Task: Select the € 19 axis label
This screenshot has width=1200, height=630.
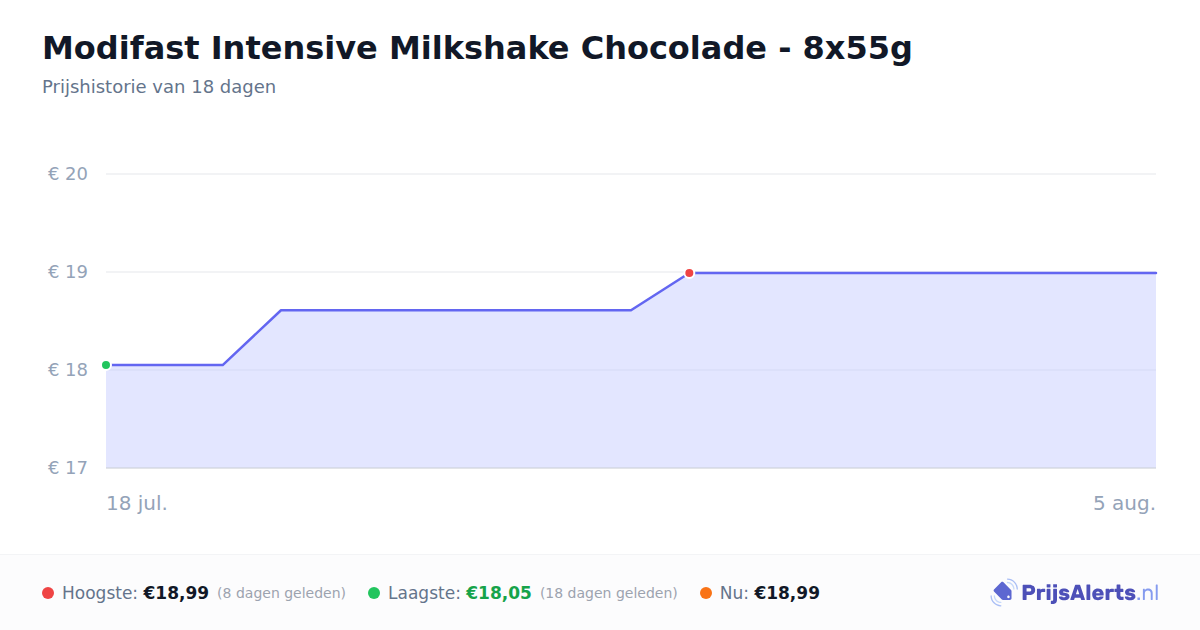Action: tap(68, 272)
